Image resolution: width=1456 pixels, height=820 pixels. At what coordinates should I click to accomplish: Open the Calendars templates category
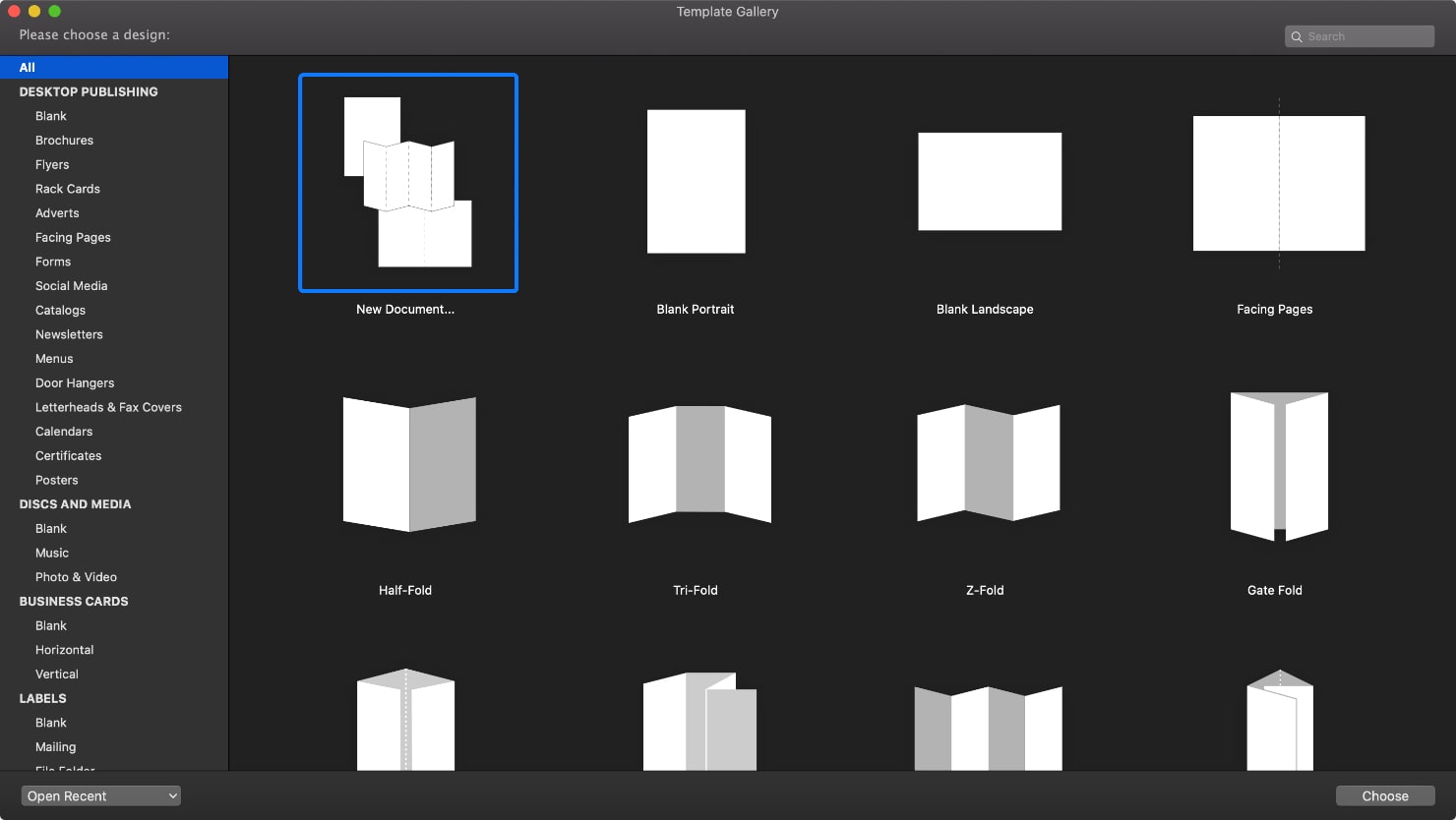(x=63, y=431)
